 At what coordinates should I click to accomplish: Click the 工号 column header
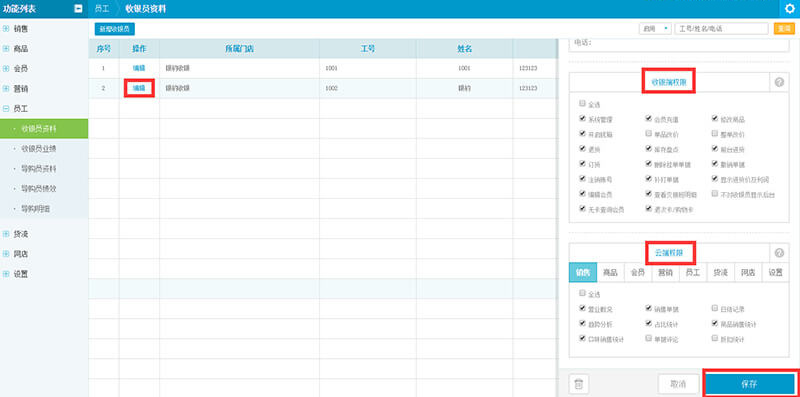(x=368, y=49)
